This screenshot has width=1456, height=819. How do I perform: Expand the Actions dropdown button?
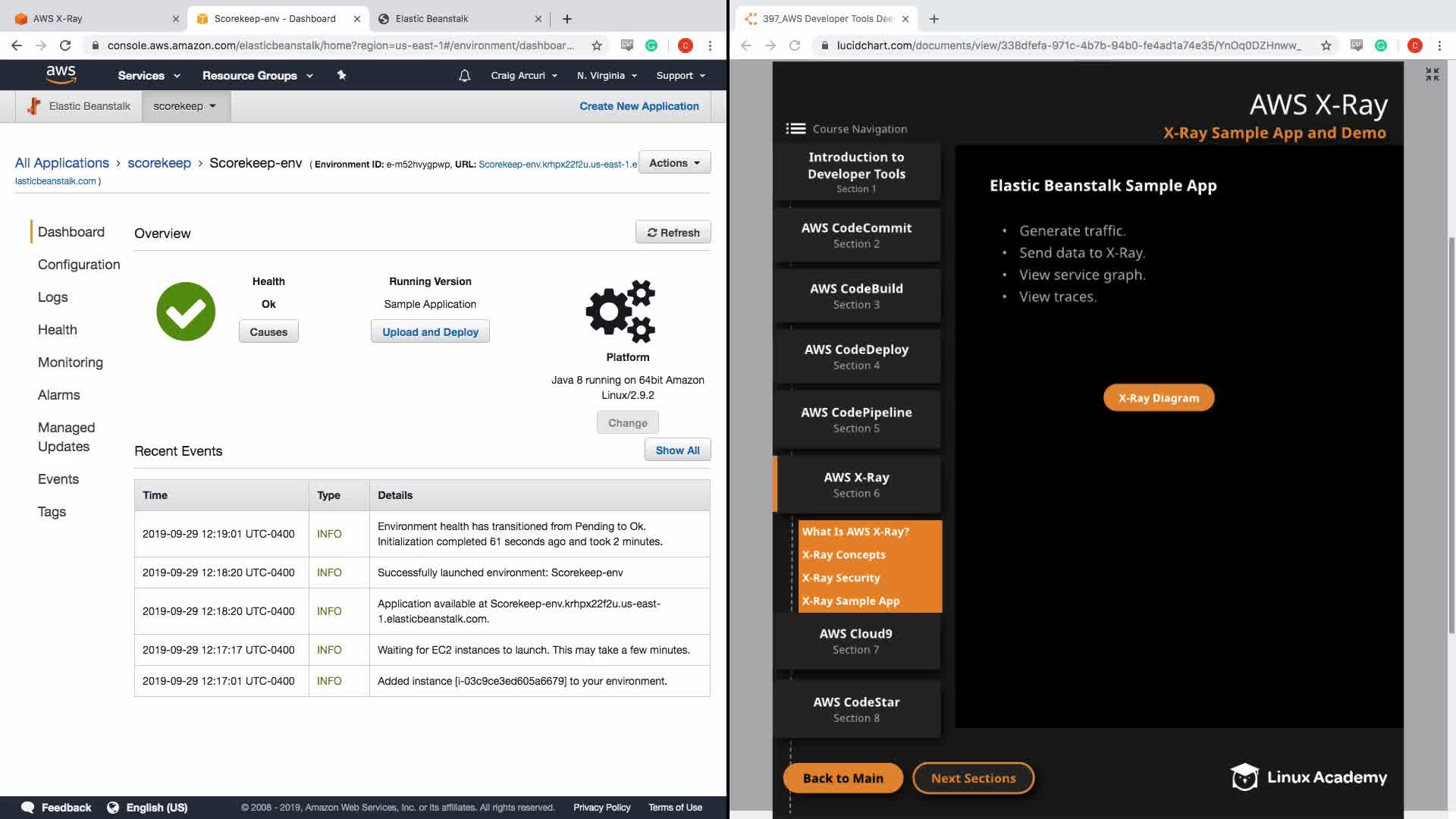[674, 163]
